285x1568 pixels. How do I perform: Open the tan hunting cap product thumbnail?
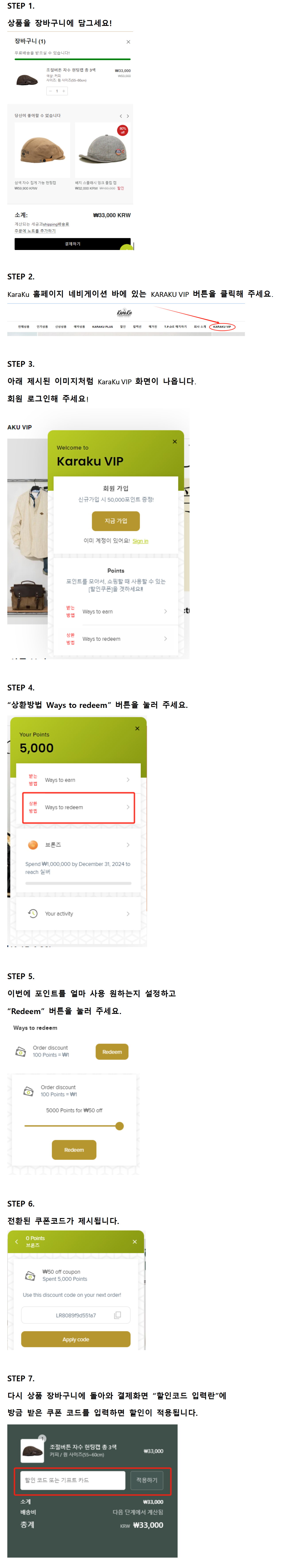[x=43, y=150]
